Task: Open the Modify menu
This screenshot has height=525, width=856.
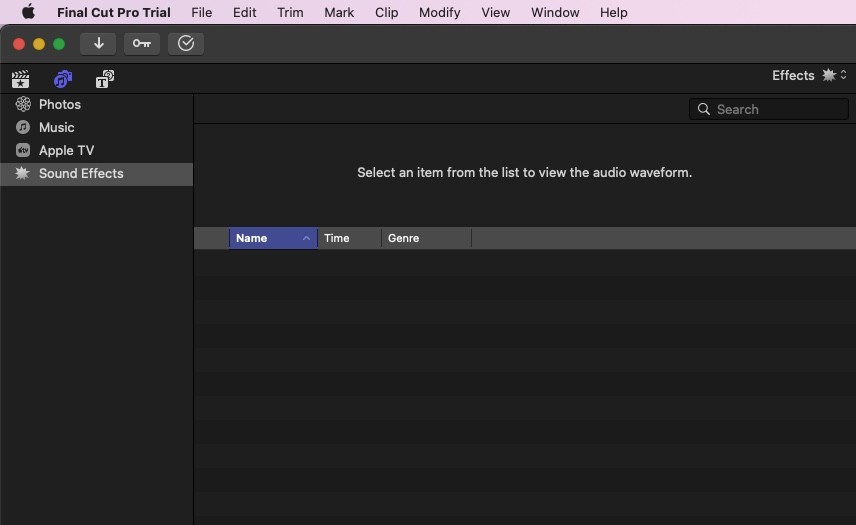Action: 439,12
